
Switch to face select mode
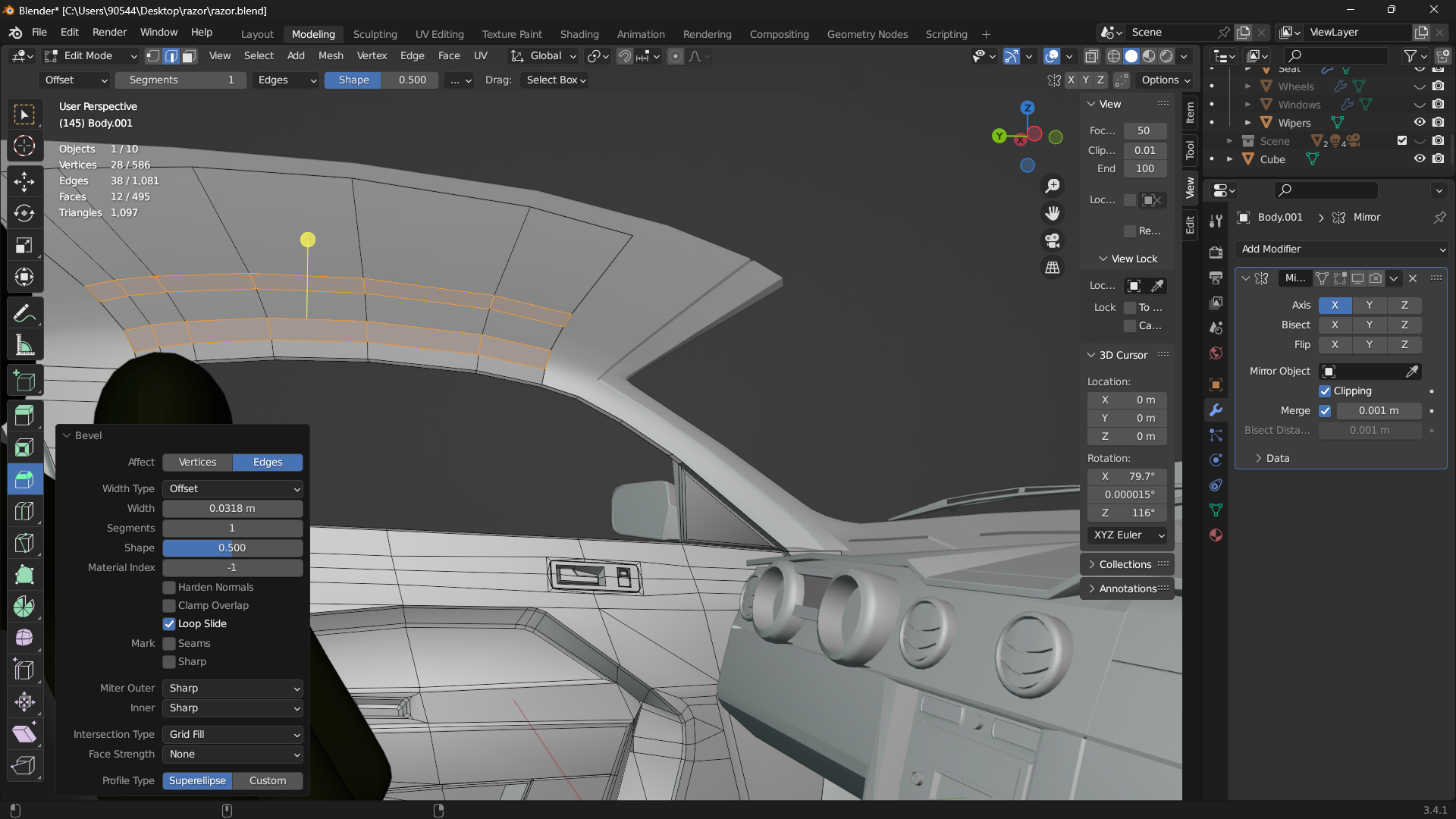(190, 56)
